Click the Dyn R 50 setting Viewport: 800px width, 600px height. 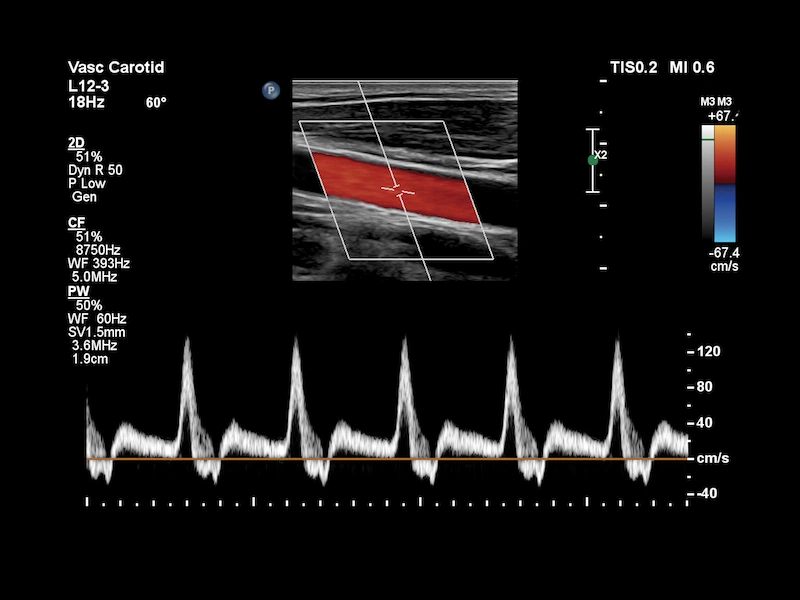coord(95,170)
